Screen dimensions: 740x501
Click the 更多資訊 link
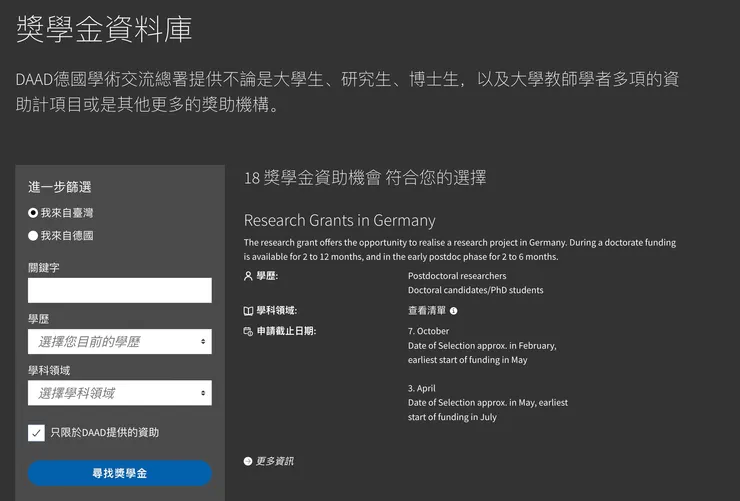pos(275,461)
